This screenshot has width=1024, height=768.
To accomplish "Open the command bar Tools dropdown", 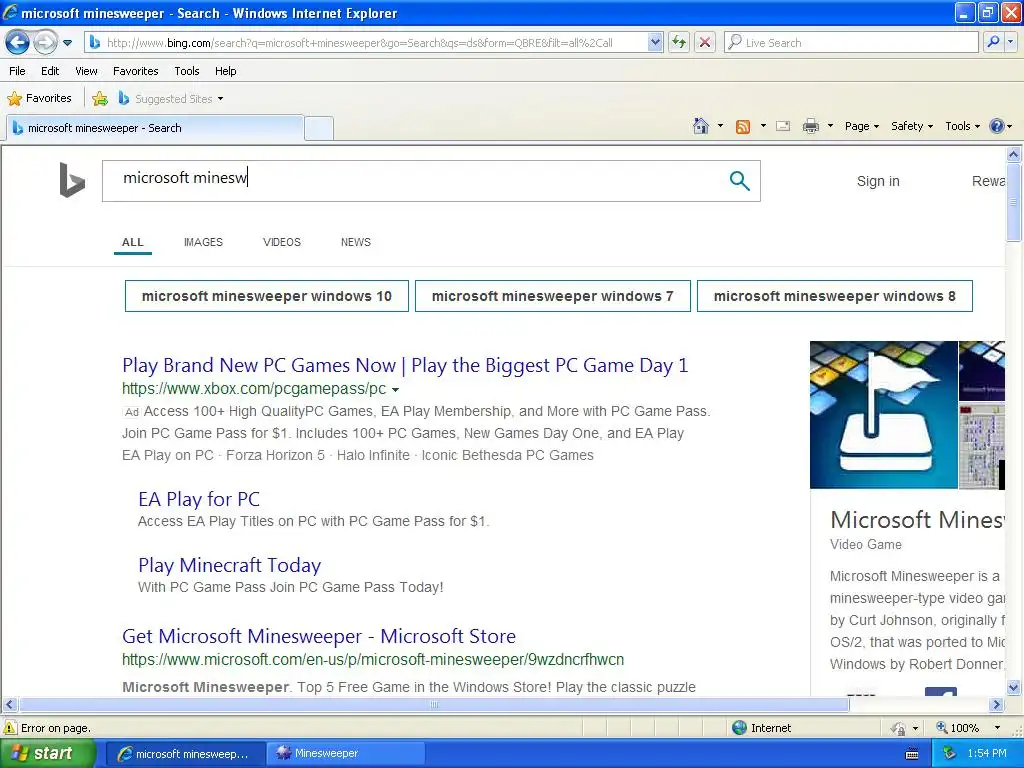I will click(962, 127).
